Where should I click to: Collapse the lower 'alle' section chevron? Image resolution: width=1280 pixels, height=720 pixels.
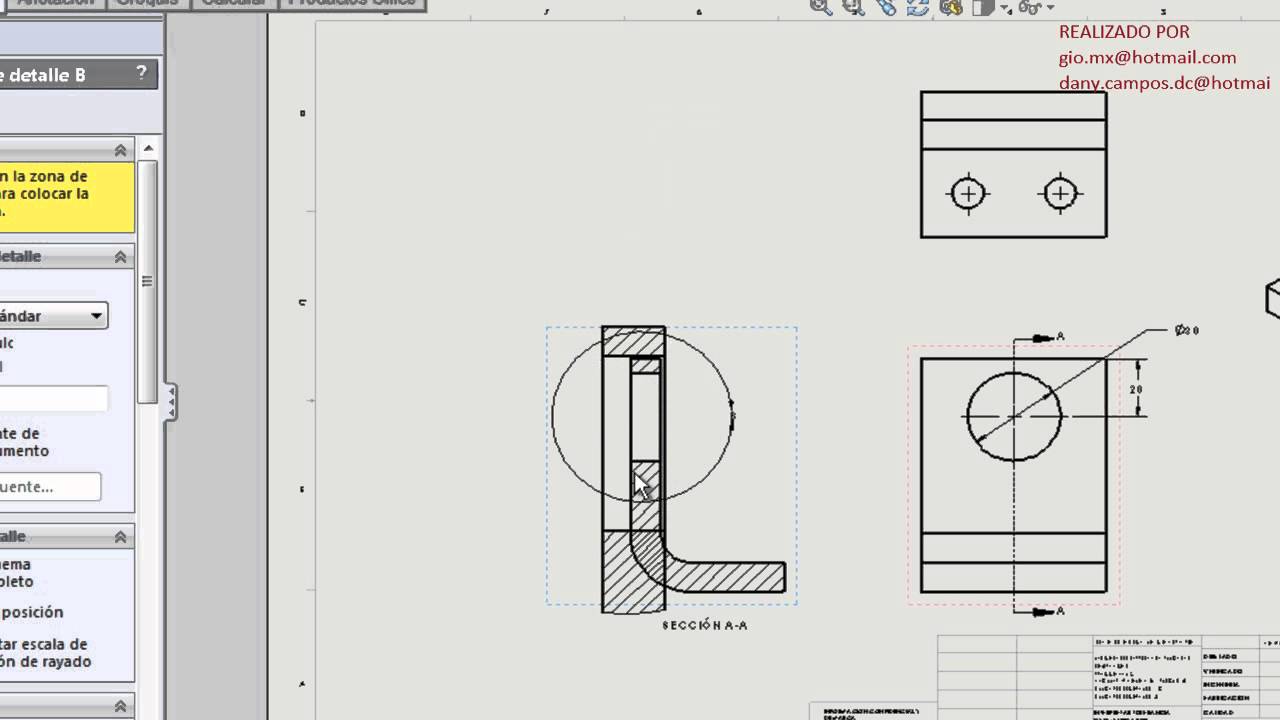pyautogui.click(x=121, y=537)
